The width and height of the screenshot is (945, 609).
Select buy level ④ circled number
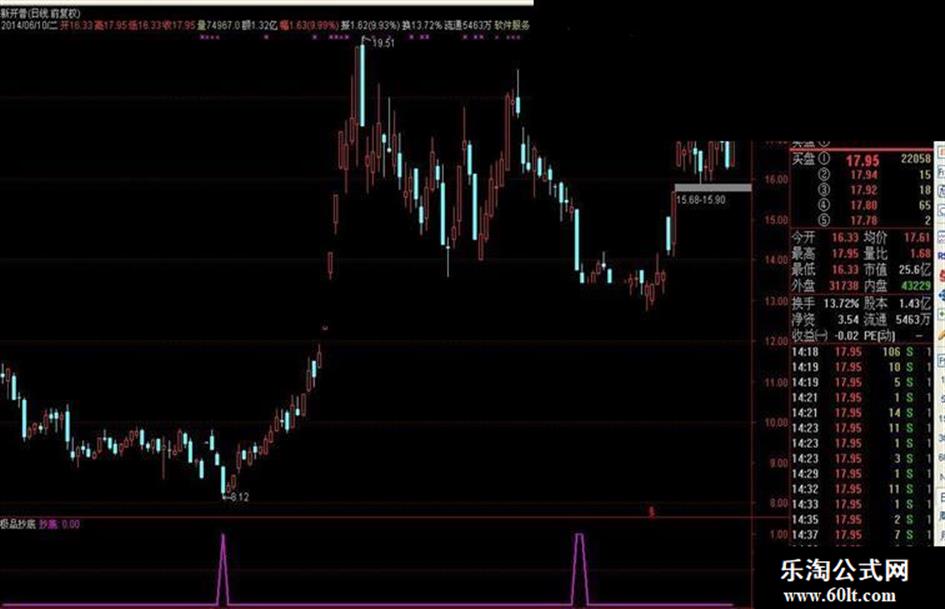pos(824,205)
